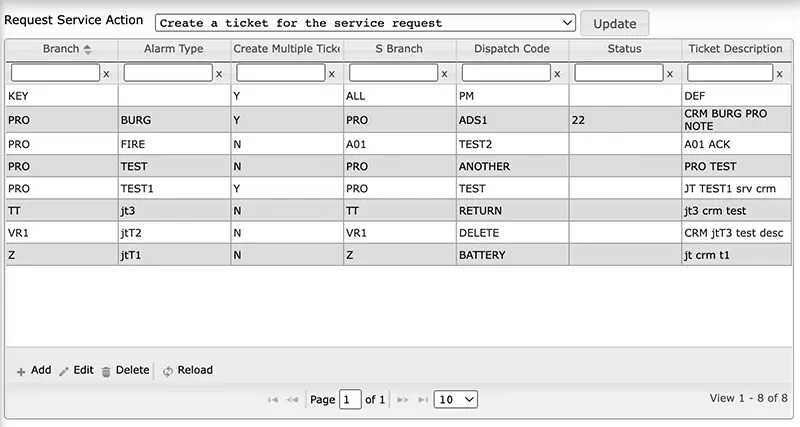800x427 pixels.
Task: Click the BATTERY dispatch code cell
Action: click(x=512, y=255)
